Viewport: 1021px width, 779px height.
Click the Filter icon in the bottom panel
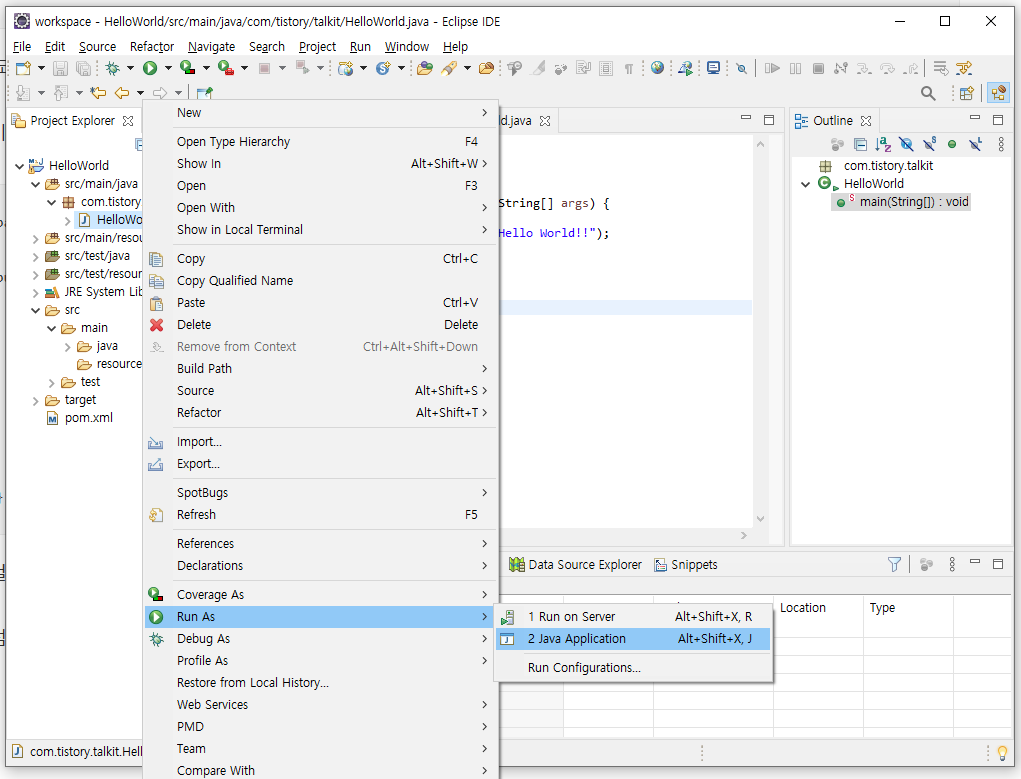point(895,565)
